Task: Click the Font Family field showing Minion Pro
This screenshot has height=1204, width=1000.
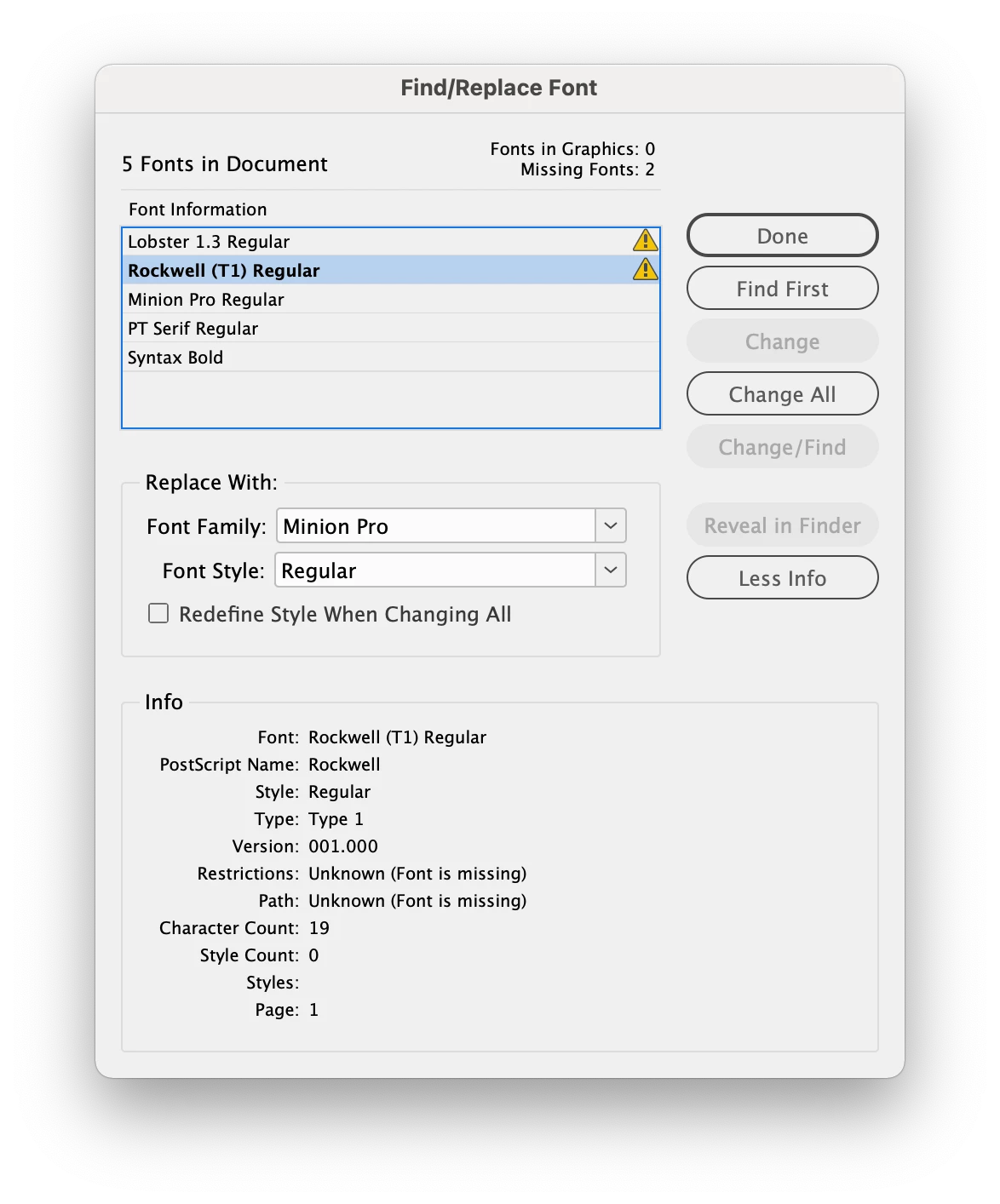Action: pos(436,525)
